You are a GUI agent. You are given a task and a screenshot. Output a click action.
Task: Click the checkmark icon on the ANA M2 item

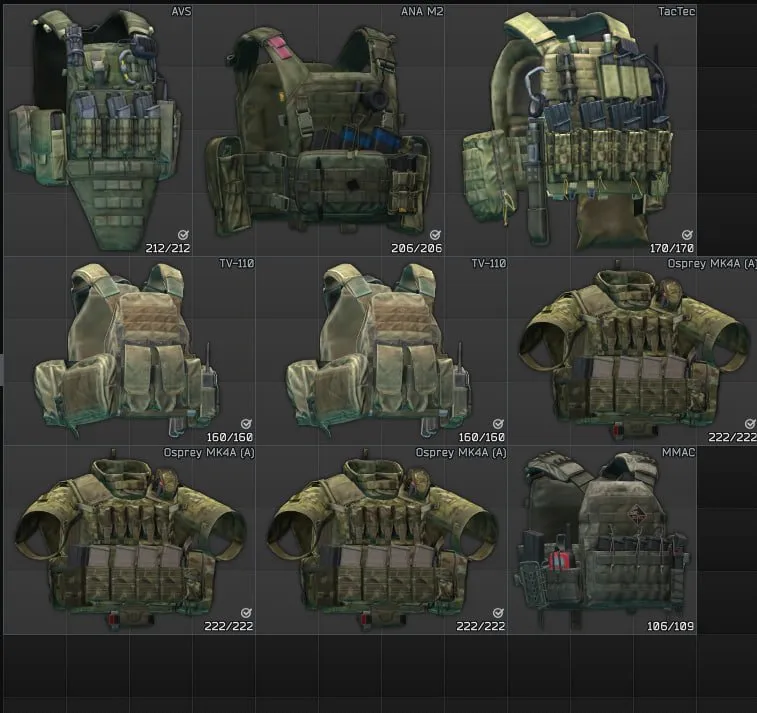pyautogui.click(x=435, y=235)
